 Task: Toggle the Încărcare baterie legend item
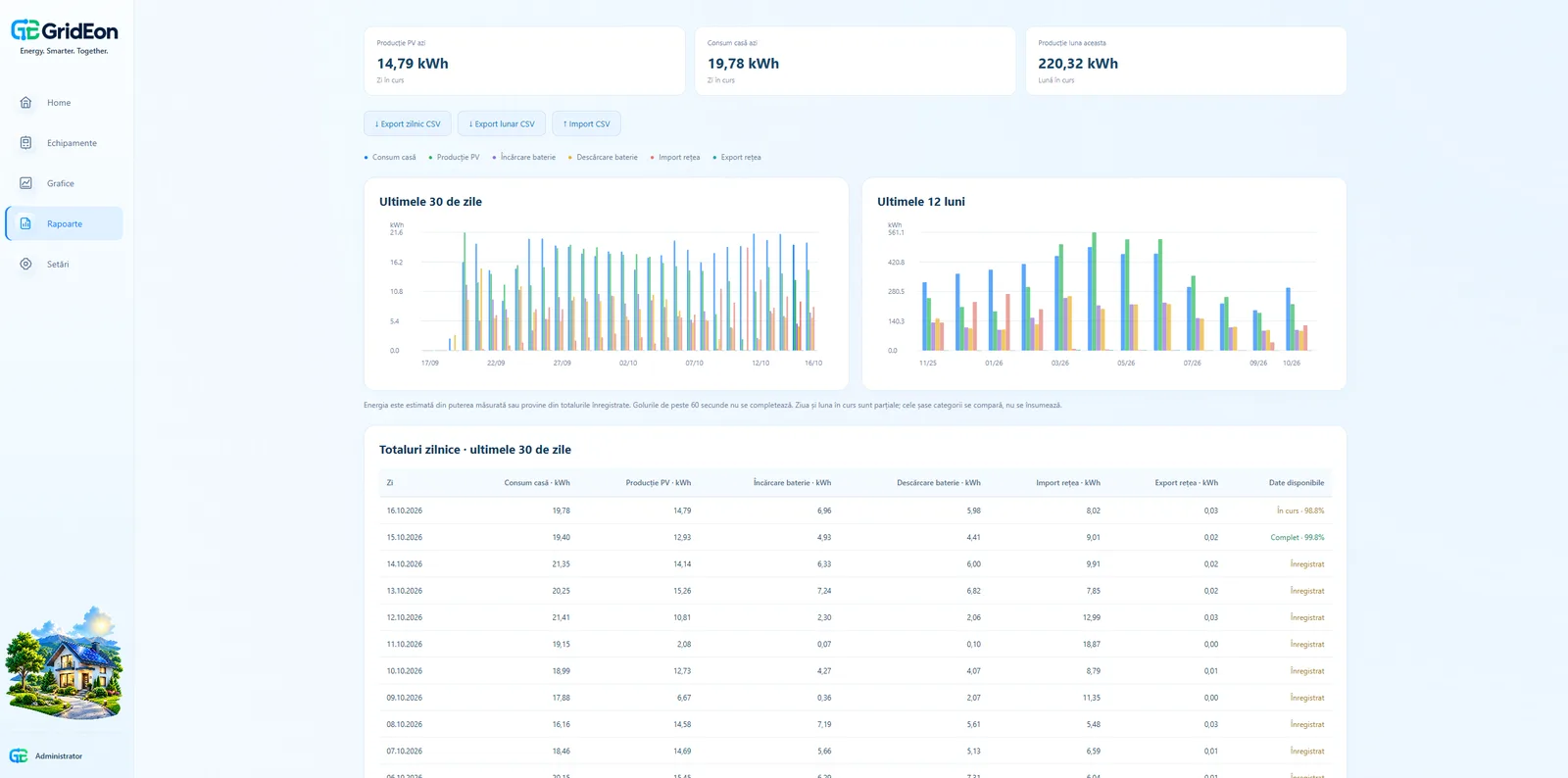[x=523, y=157]
